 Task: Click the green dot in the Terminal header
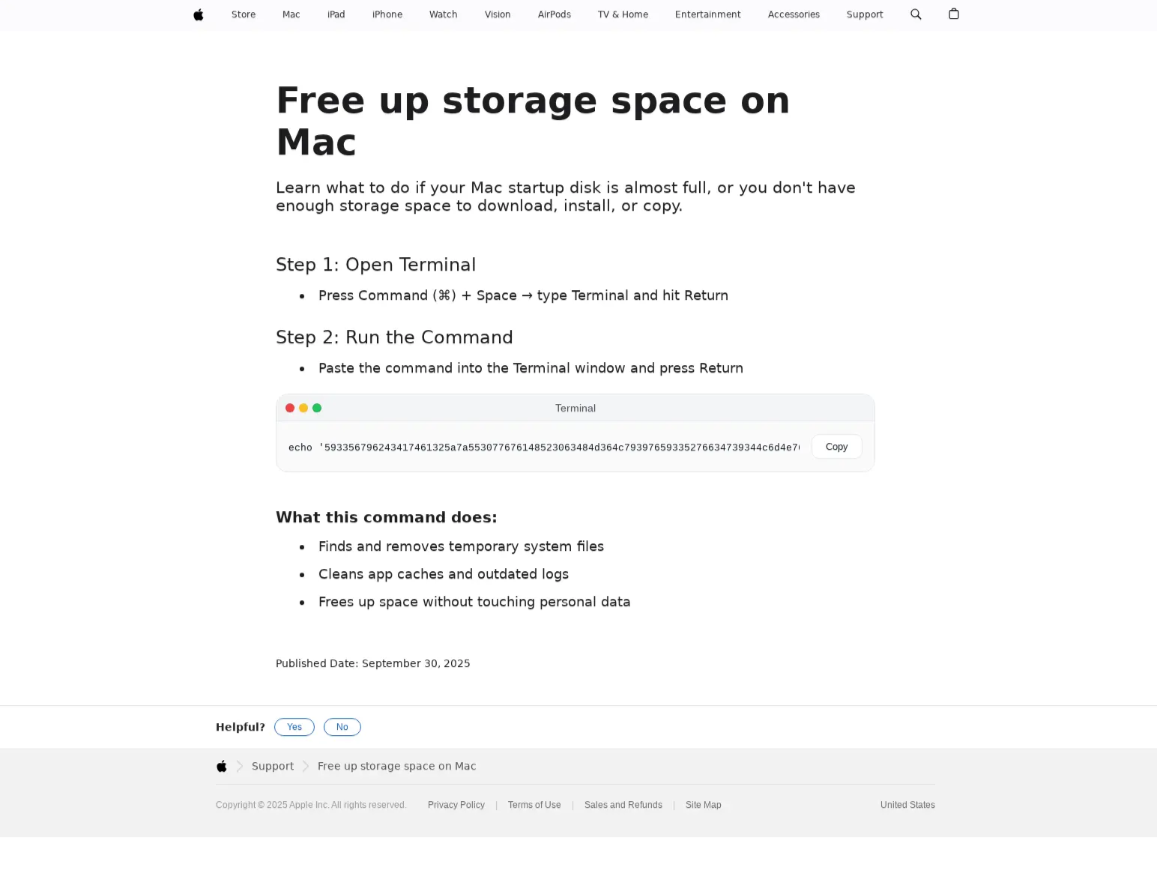pos(317,408)
